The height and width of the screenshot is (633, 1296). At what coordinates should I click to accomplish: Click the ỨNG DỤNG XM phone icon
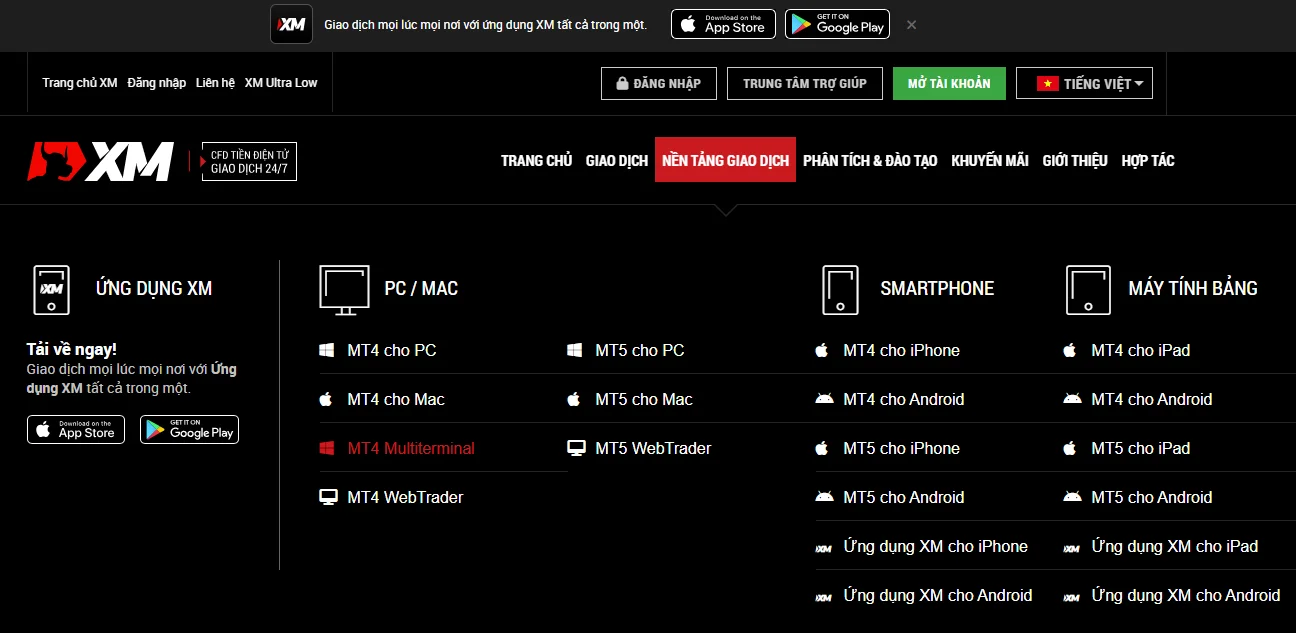tap(51, 290)
